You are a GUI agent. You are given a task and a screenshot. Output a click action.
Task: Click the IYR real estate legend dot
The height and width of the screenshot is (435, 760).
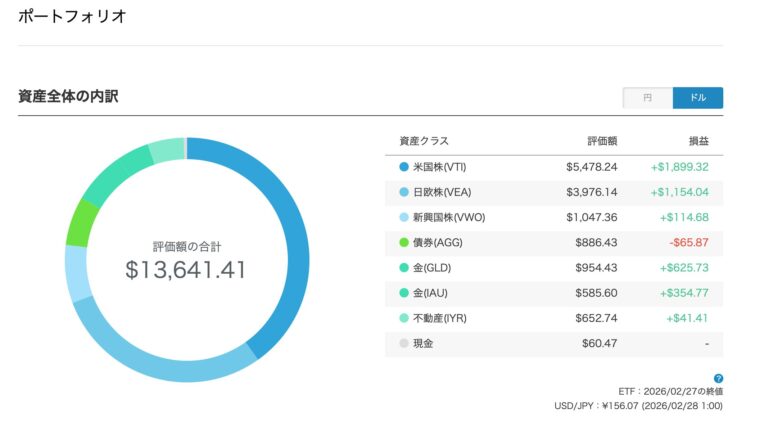[403, 318]
